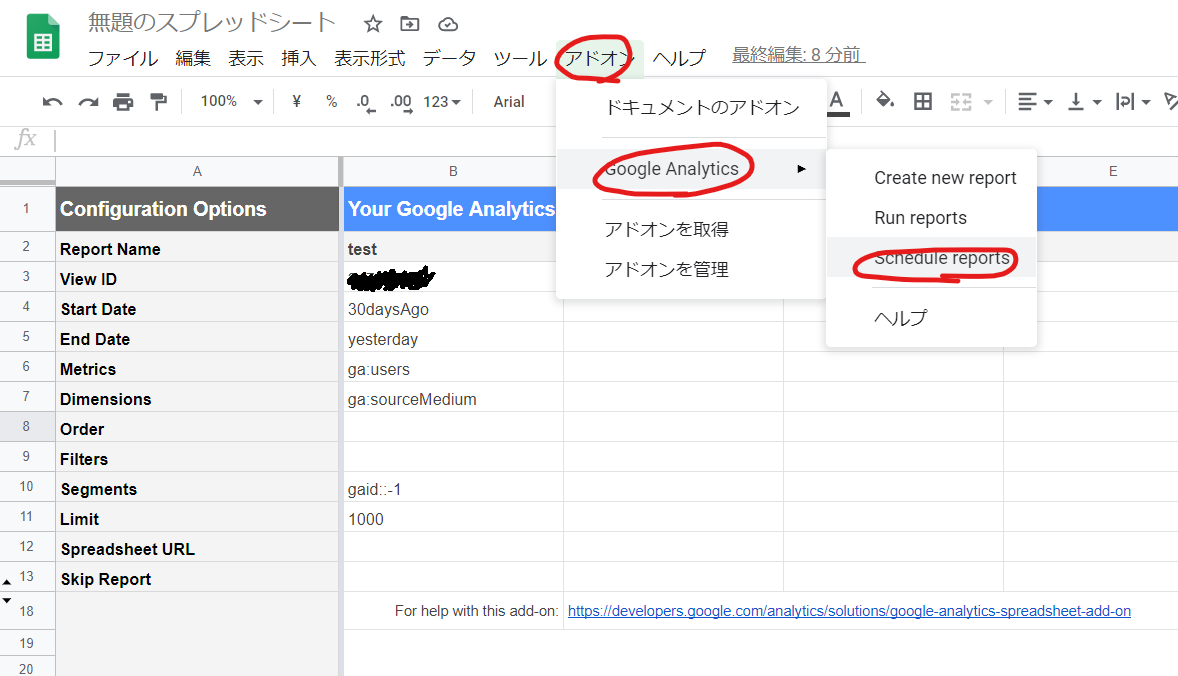Increase decimal places

coord(401,103)
